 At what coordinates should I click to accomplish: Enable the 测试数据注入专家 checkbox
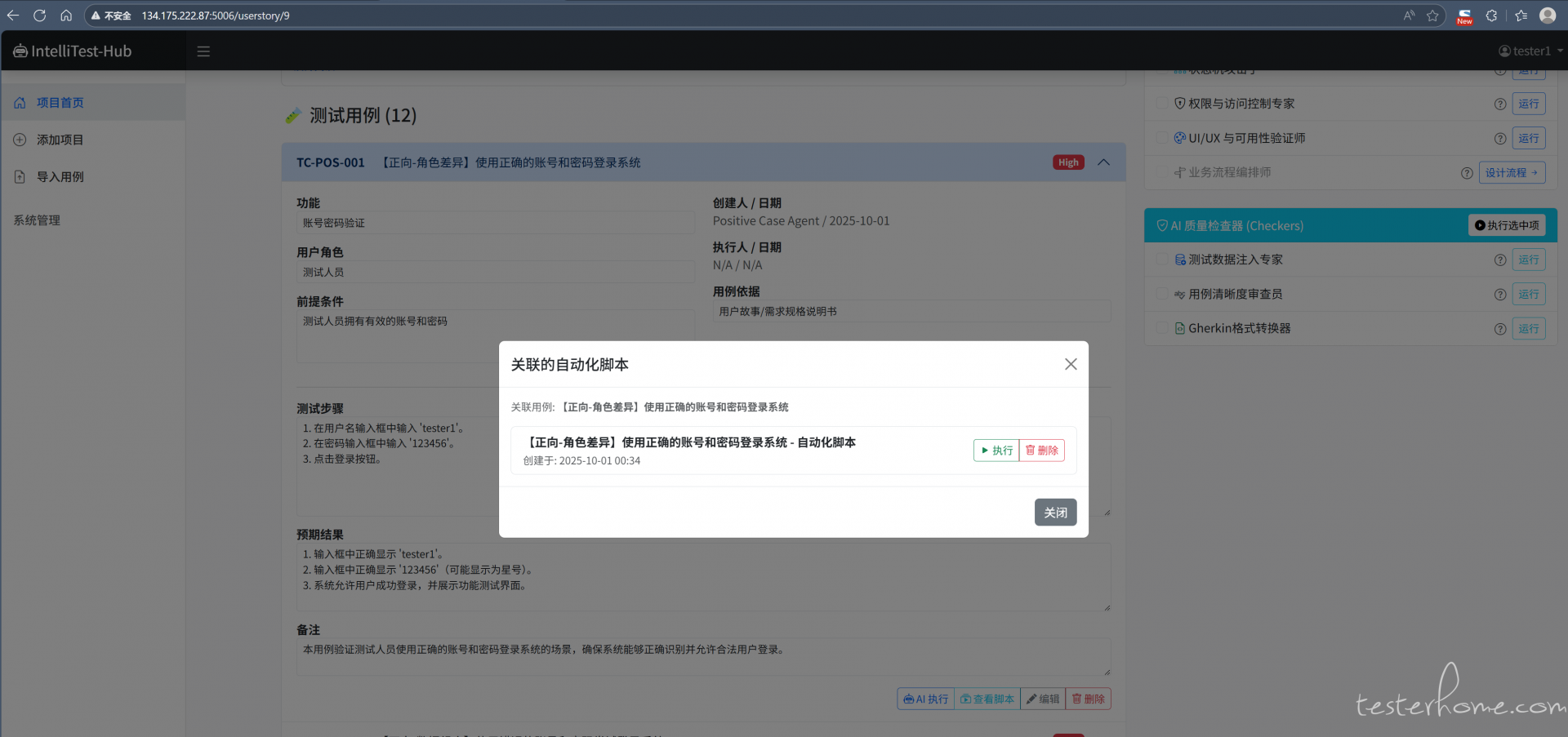[x=1162, y=260]
